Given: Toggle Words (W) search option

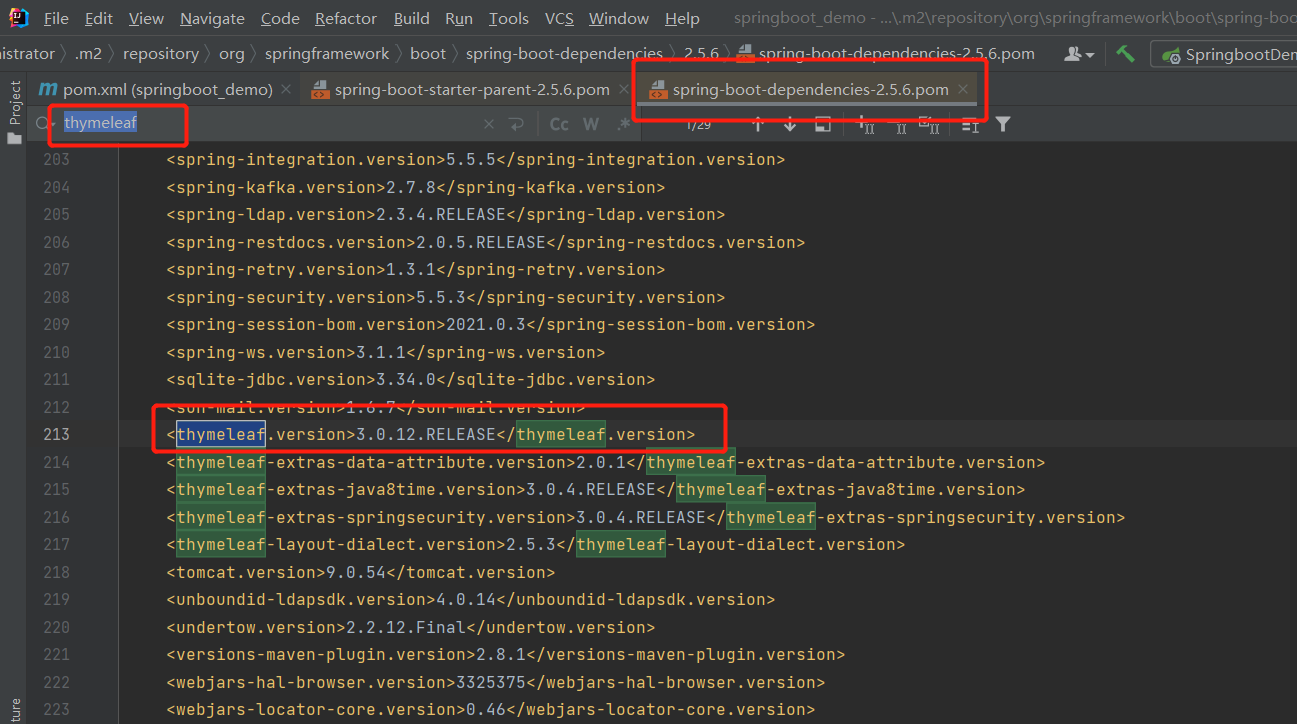Looking at the screenshot, I should point(591,124).
